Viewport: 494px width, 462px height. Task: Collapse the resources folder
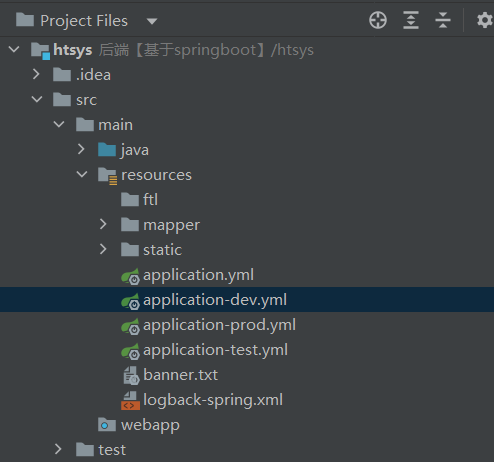tap(82, 174)
